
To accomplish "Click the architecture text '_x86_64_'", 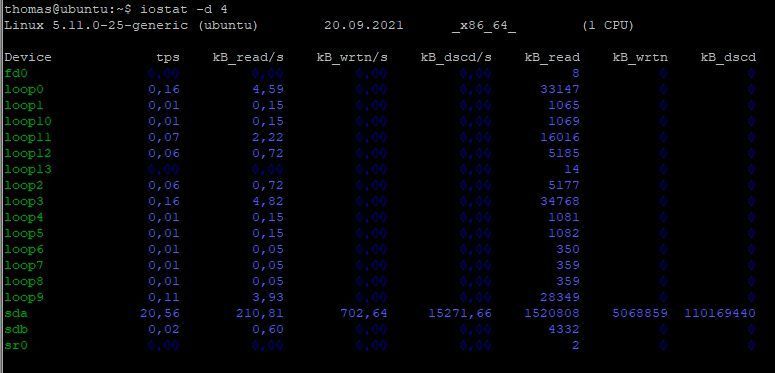I will point(484,26).
